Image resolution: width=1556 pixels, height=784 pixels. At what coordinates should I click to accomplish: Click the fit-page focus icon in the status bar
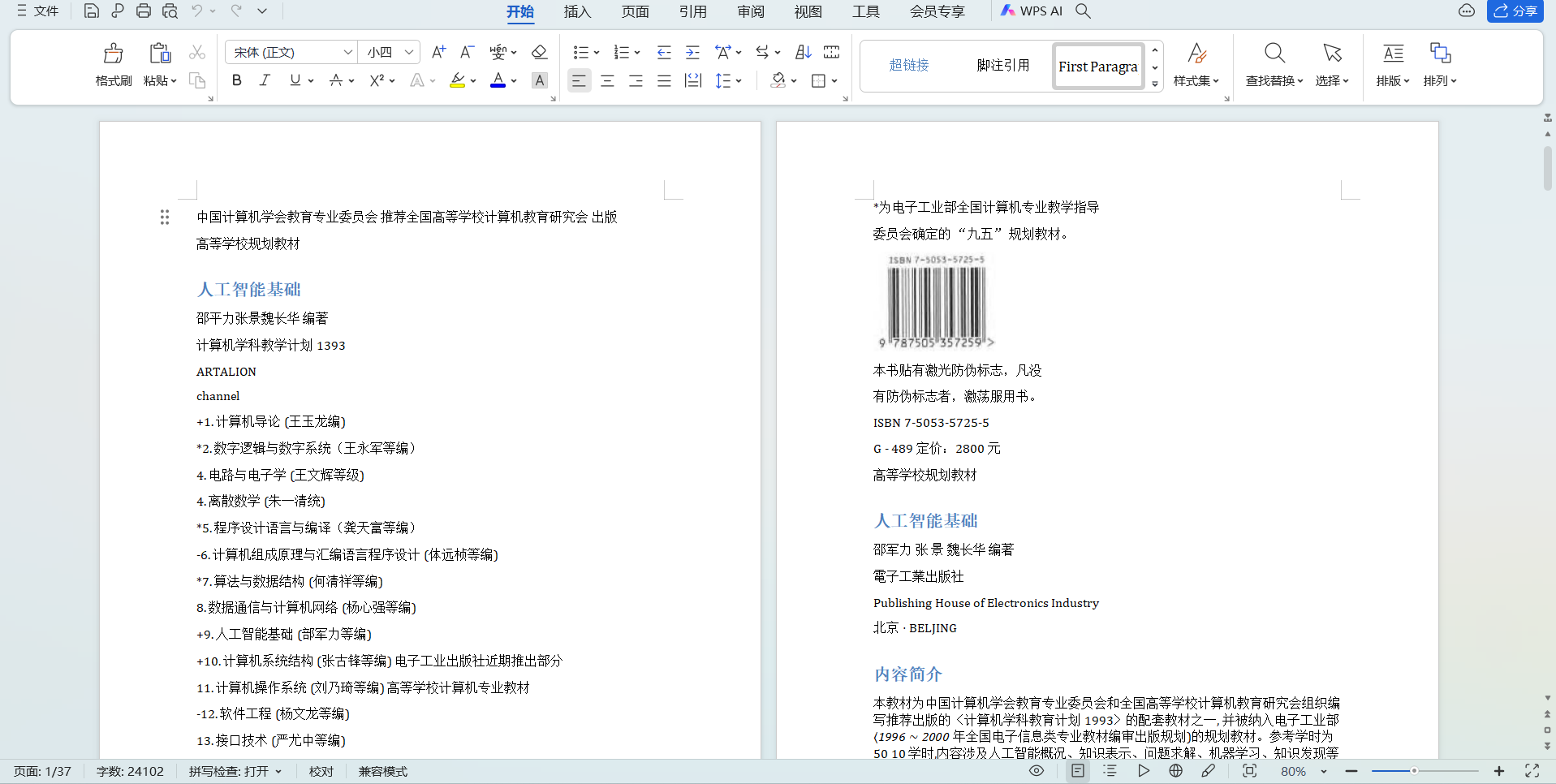pos(1249,771)
